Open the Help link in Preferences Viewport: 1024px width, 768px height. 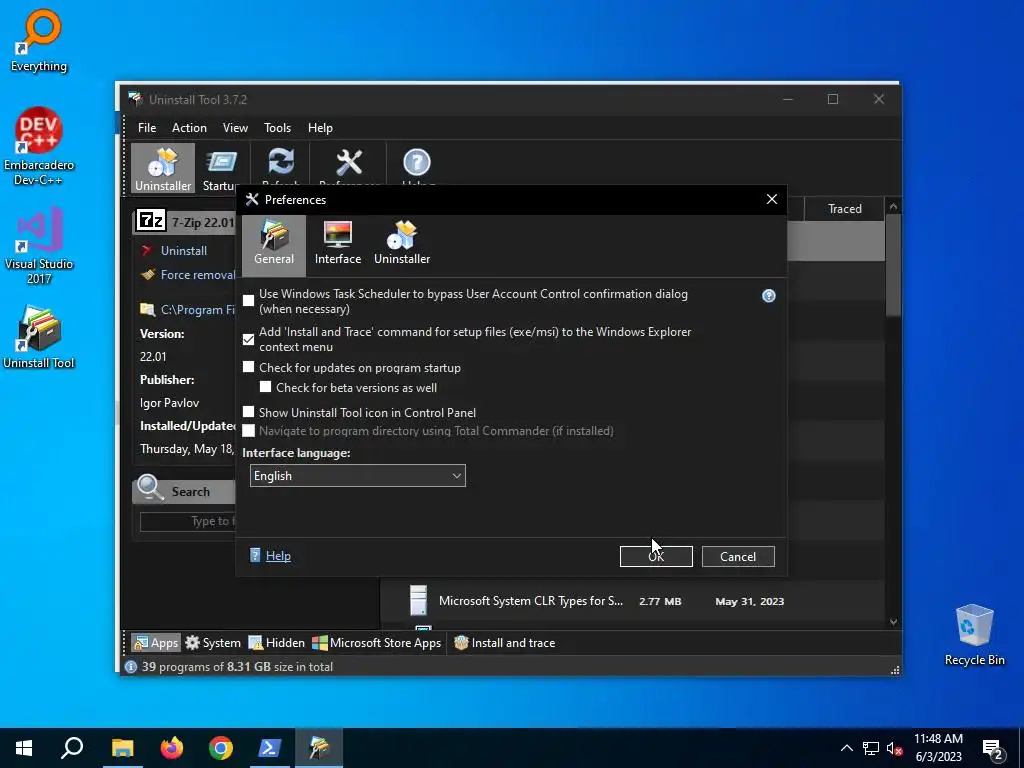point(278,556)
